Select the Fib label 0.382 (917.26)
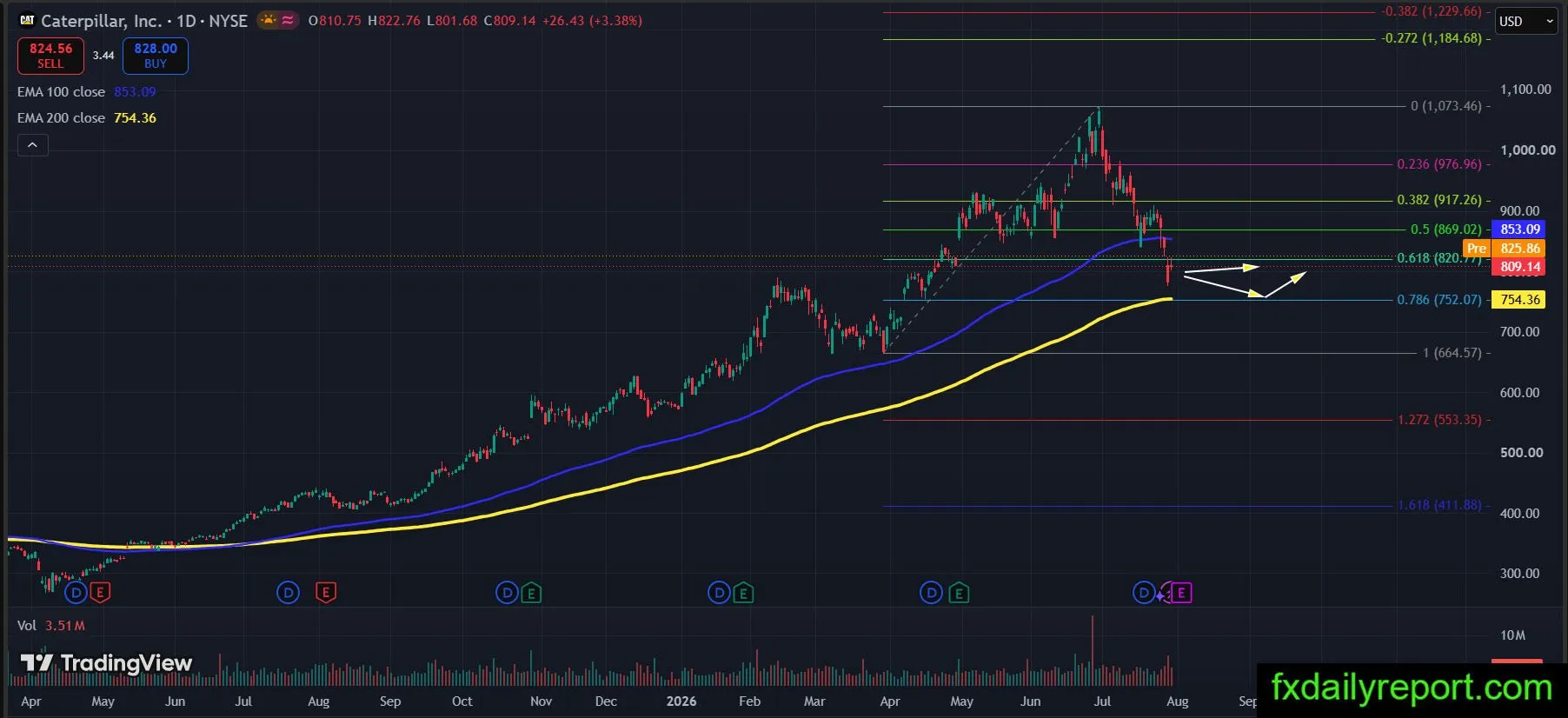The height and width of the screenshot is (718, 1568). 1439,200
